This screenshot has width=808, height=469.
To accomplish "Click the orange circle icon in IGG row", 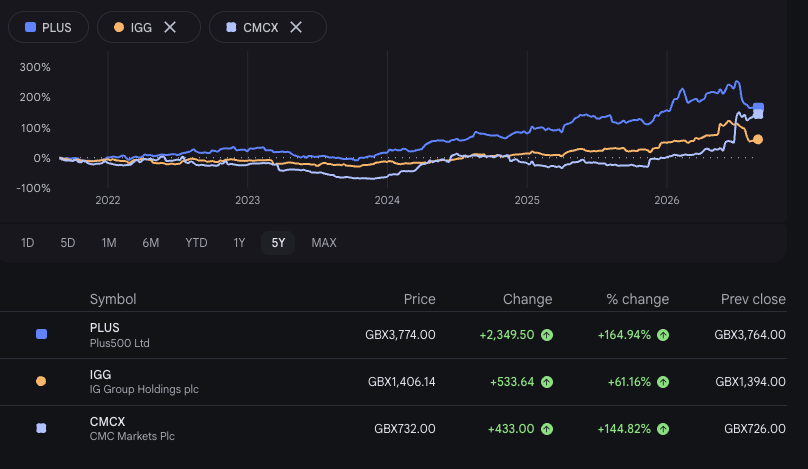I will [41, 381].
